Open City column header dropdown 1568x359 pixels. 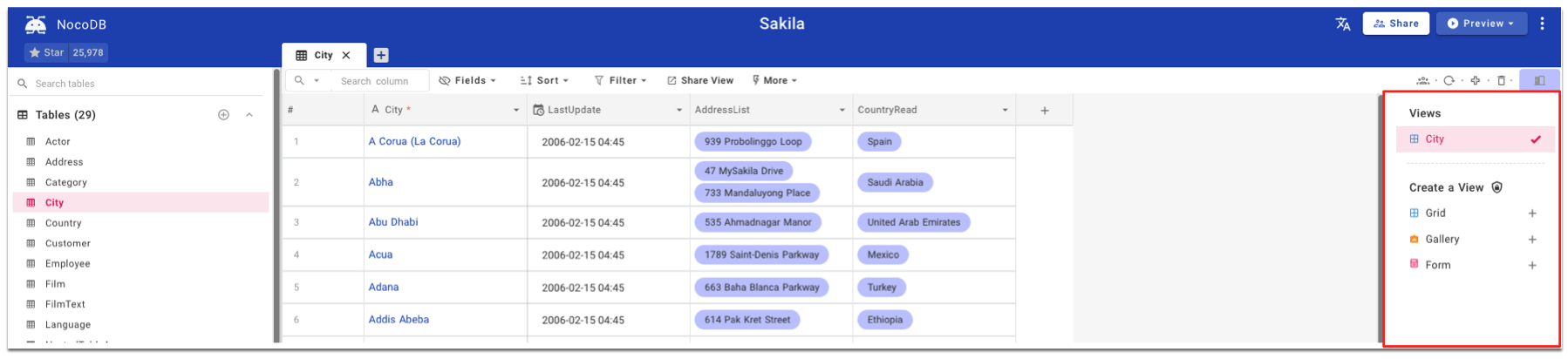pos(516,110)
